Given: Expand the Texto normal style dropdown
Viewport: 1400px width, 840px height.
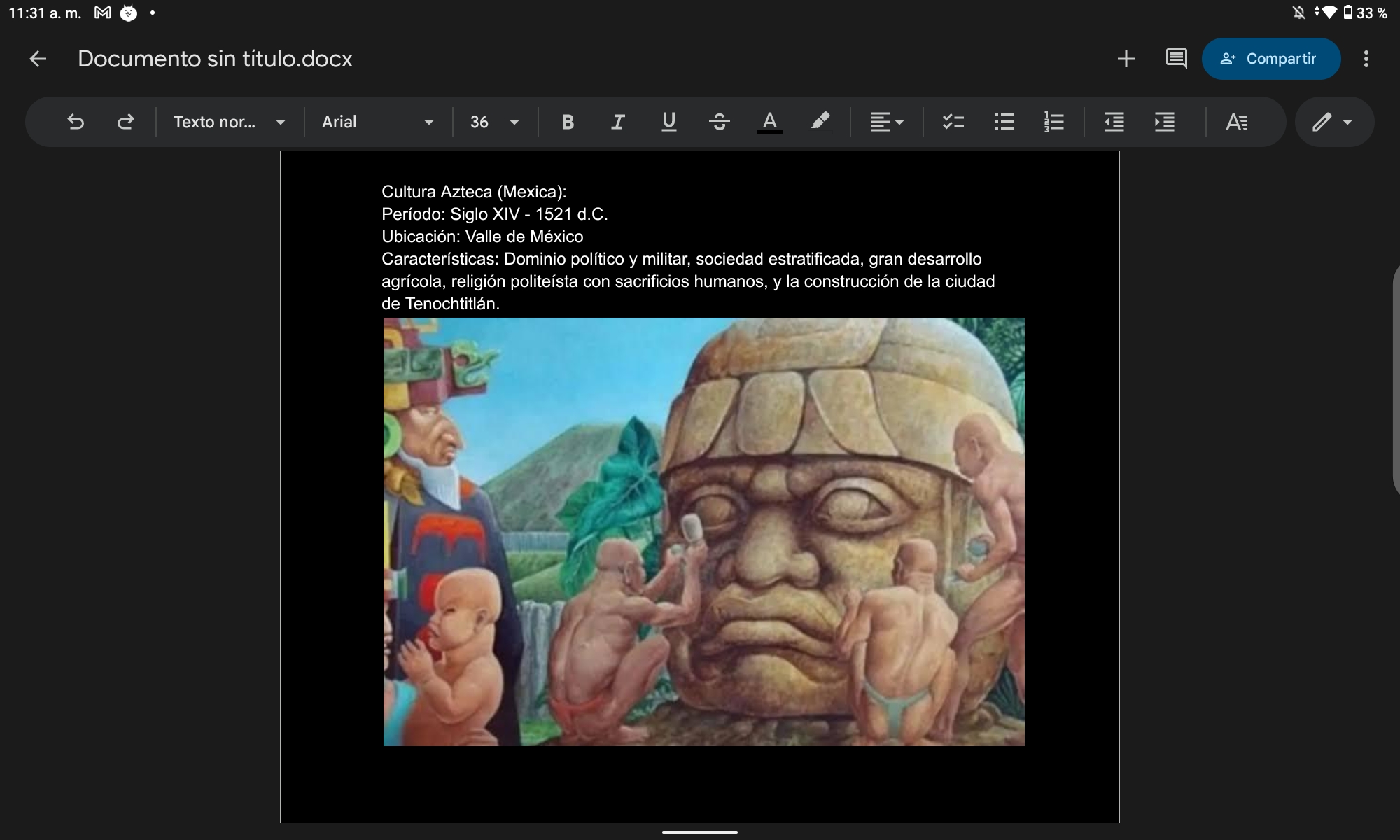Looking at the screenshot, I should click(x=230, y=122).
